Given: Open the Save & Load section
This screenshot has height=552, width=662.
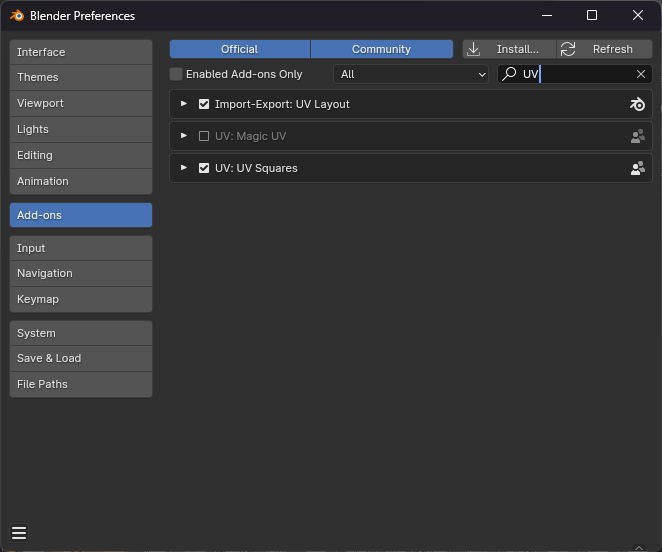Looking at the screenshot, I should 81,359.
